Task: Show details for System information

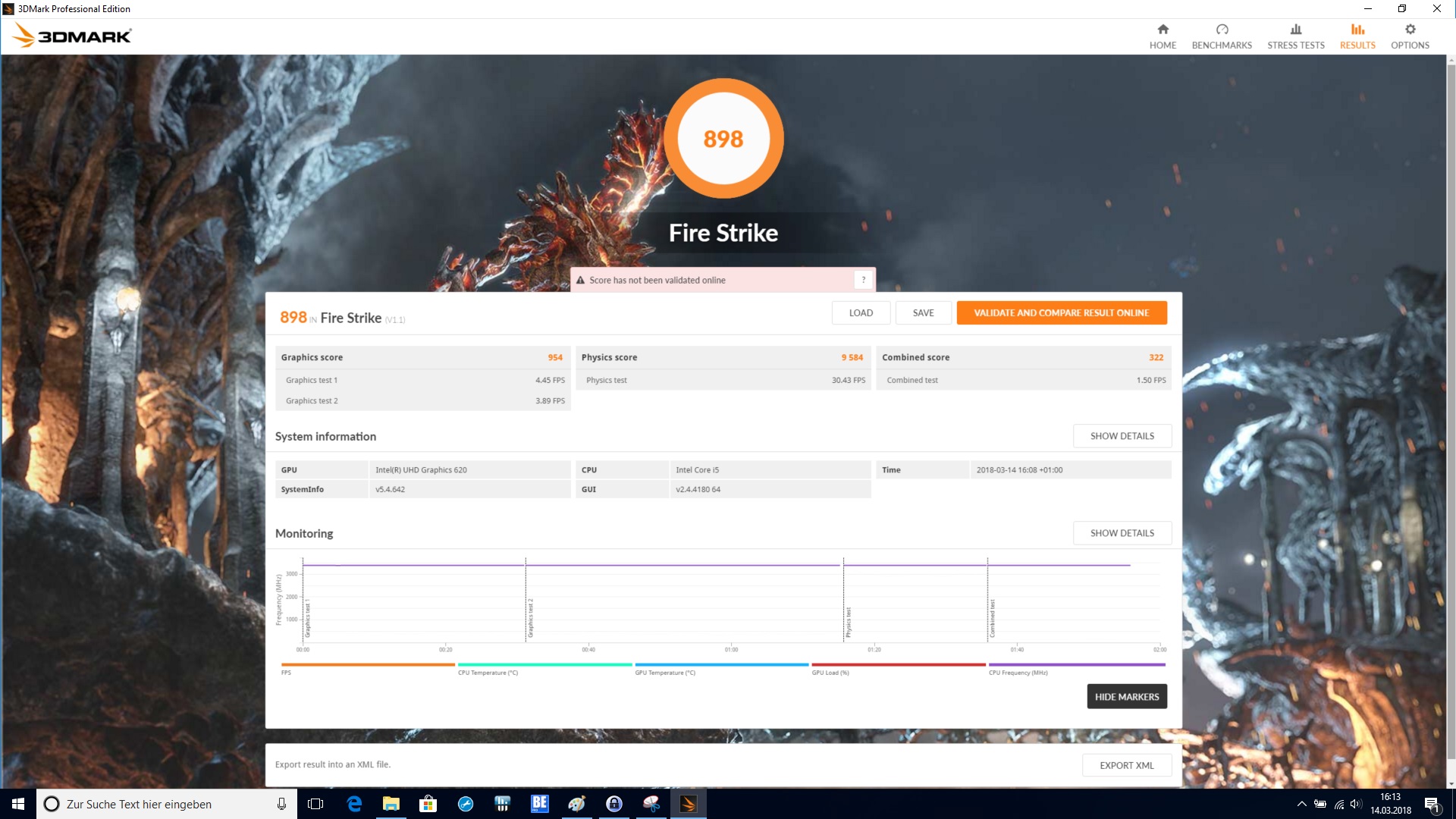Action: pyautogui.click(x=1122, y=436)
